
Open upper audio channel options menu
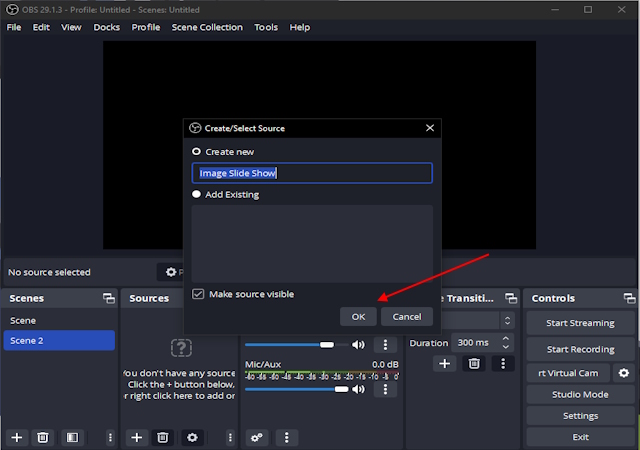[385, 345]
